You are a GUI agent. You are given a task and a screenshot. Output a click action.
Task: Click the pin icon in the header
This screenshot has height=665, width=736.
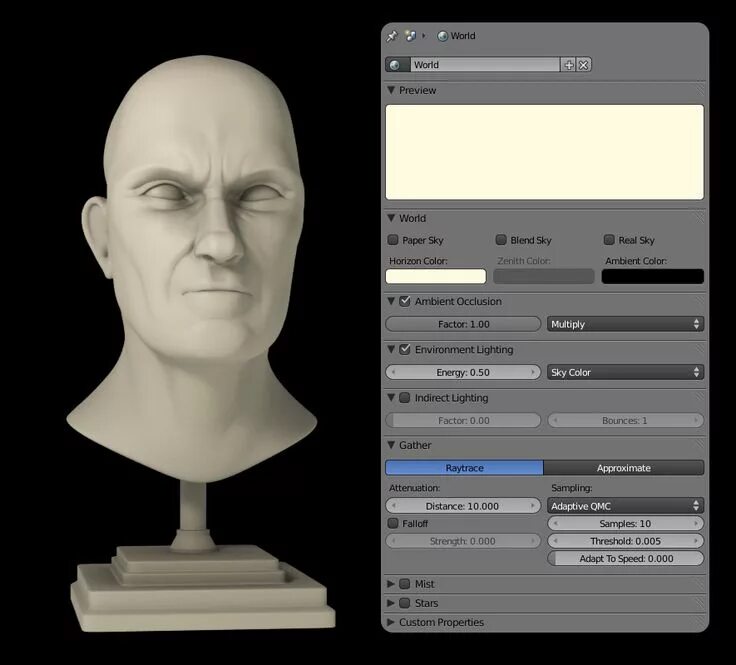392,36
